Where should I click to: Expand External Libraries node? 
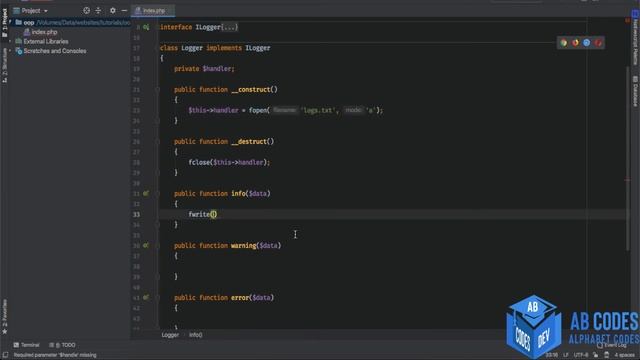tap(10, 41)
